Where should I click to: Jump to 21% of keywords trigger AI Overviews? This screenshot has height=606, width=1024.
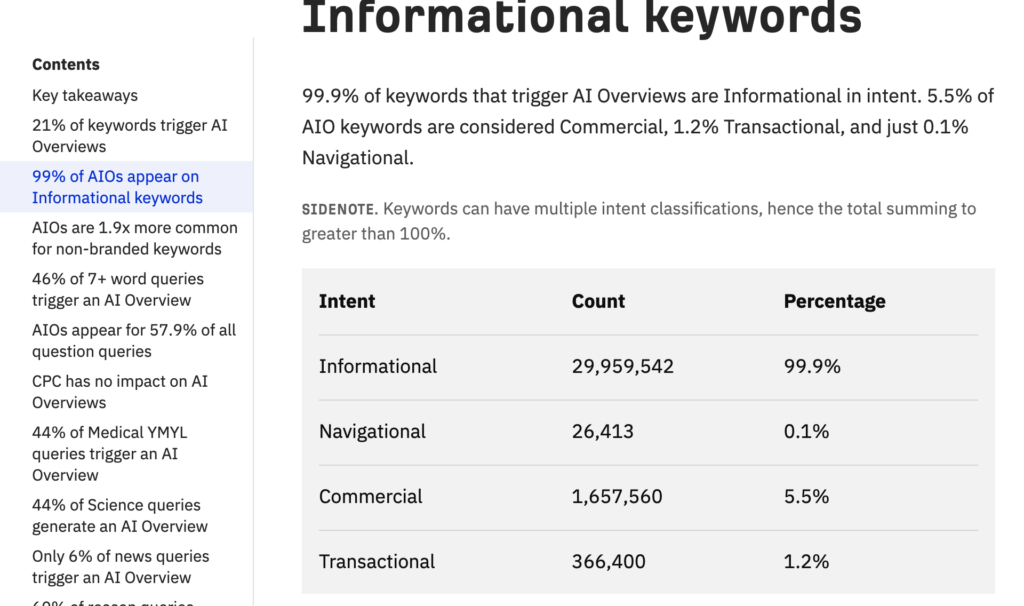130,136
